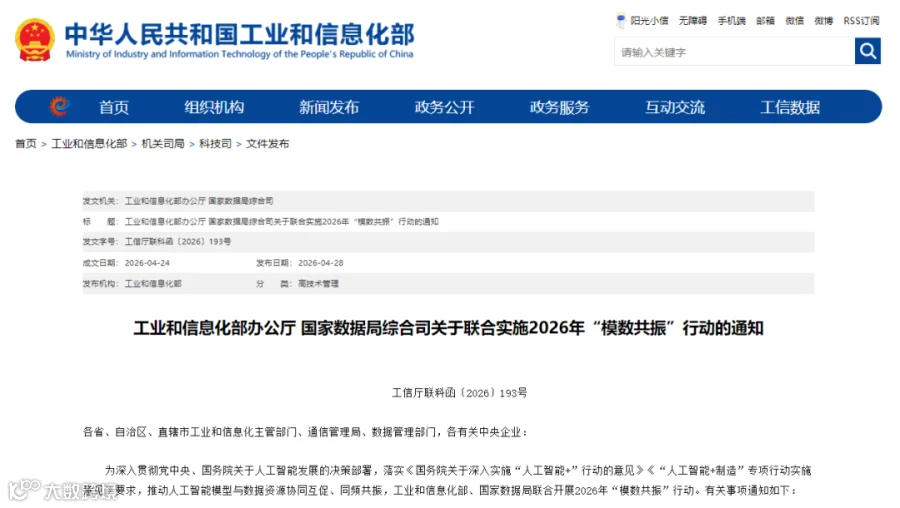The width and height of the screenshot is (900, 508).
Task: Open the 新闻发布 navigation menu item
Action: [x=329, y=107]
